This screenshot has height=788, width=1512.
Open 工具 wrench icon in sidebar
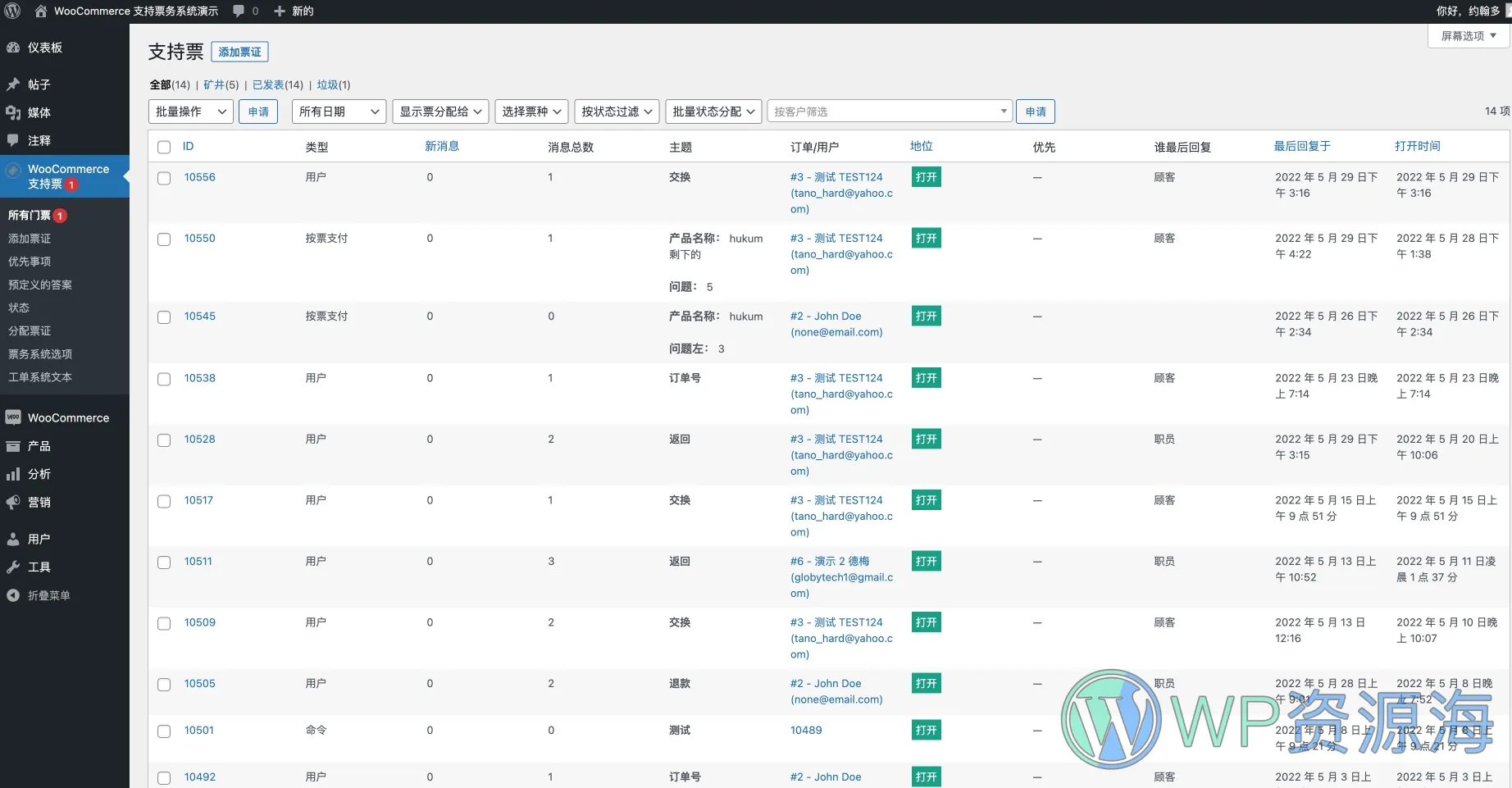point(13,567)
